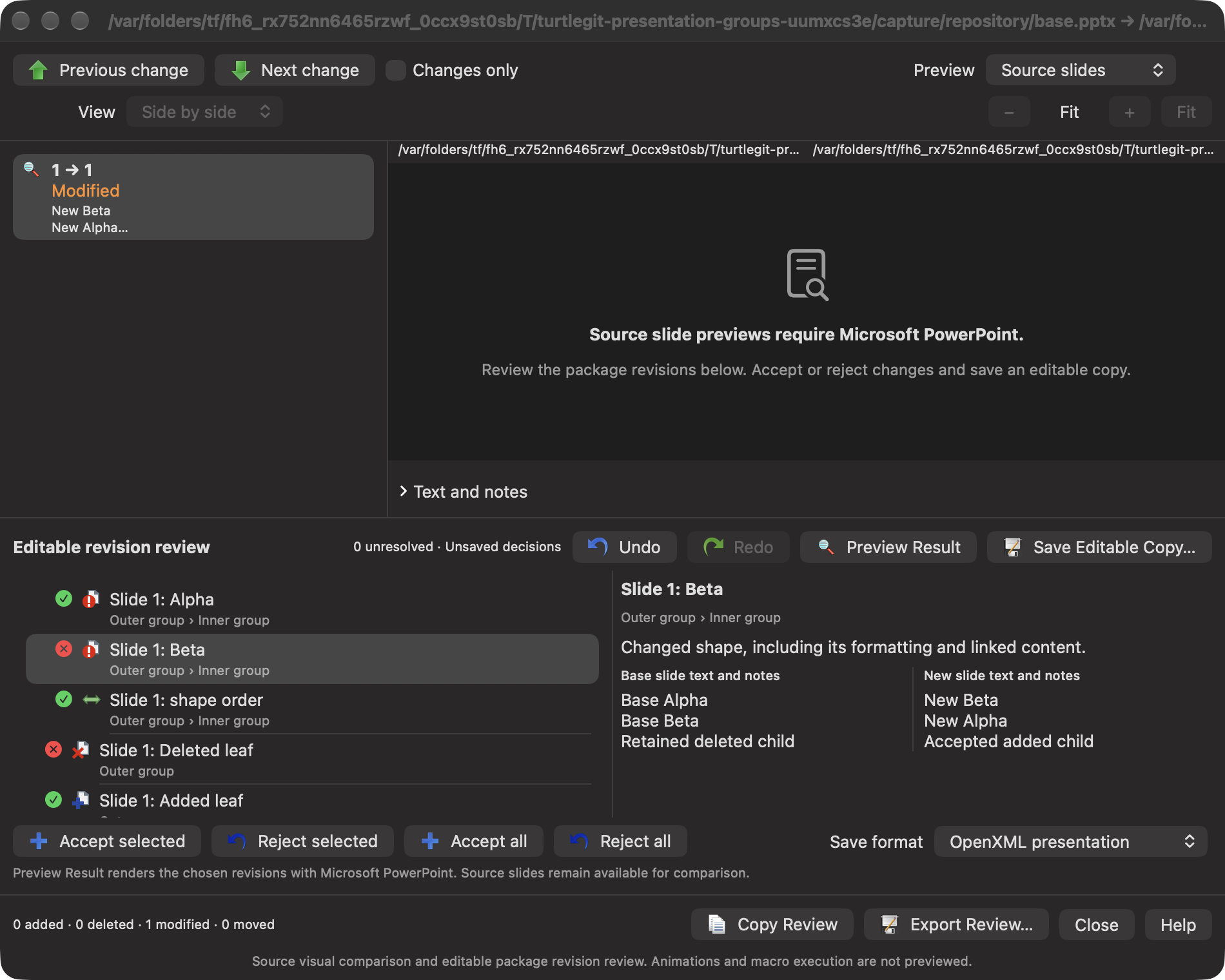Toggle the red rejected mark for Slide 1: Beta

click(x=64, y=649)
